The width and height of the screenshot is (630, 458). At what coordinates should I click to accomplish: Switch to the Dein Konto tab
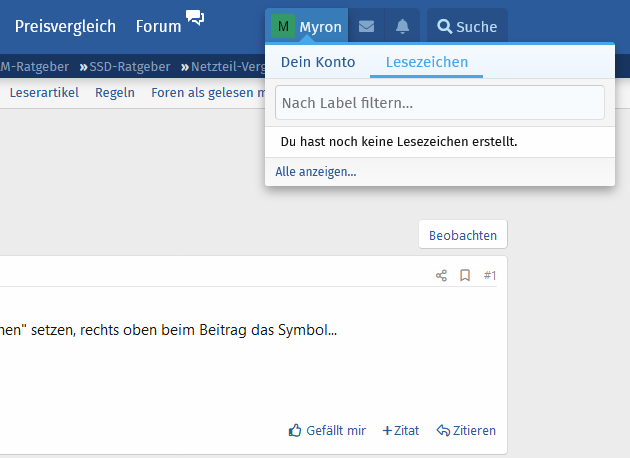click(x=318, y=62)
